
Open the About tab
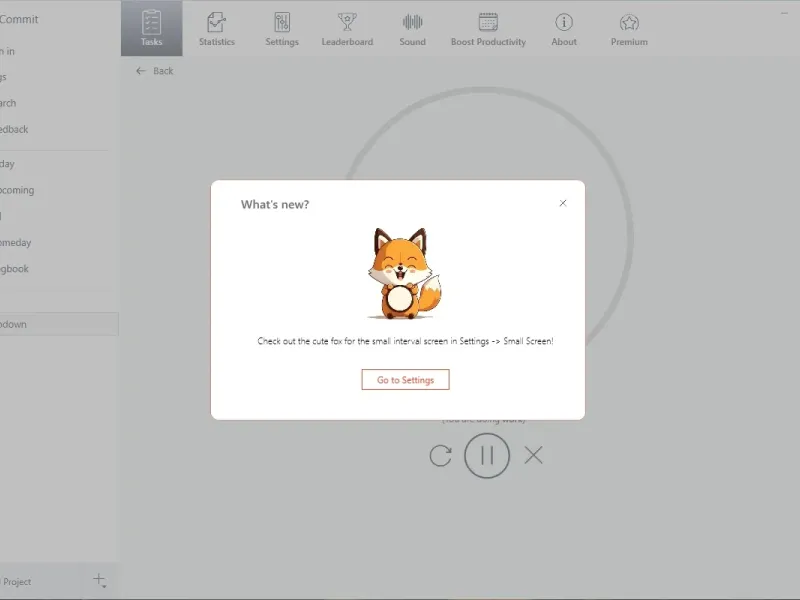click(x=564, y=28)
